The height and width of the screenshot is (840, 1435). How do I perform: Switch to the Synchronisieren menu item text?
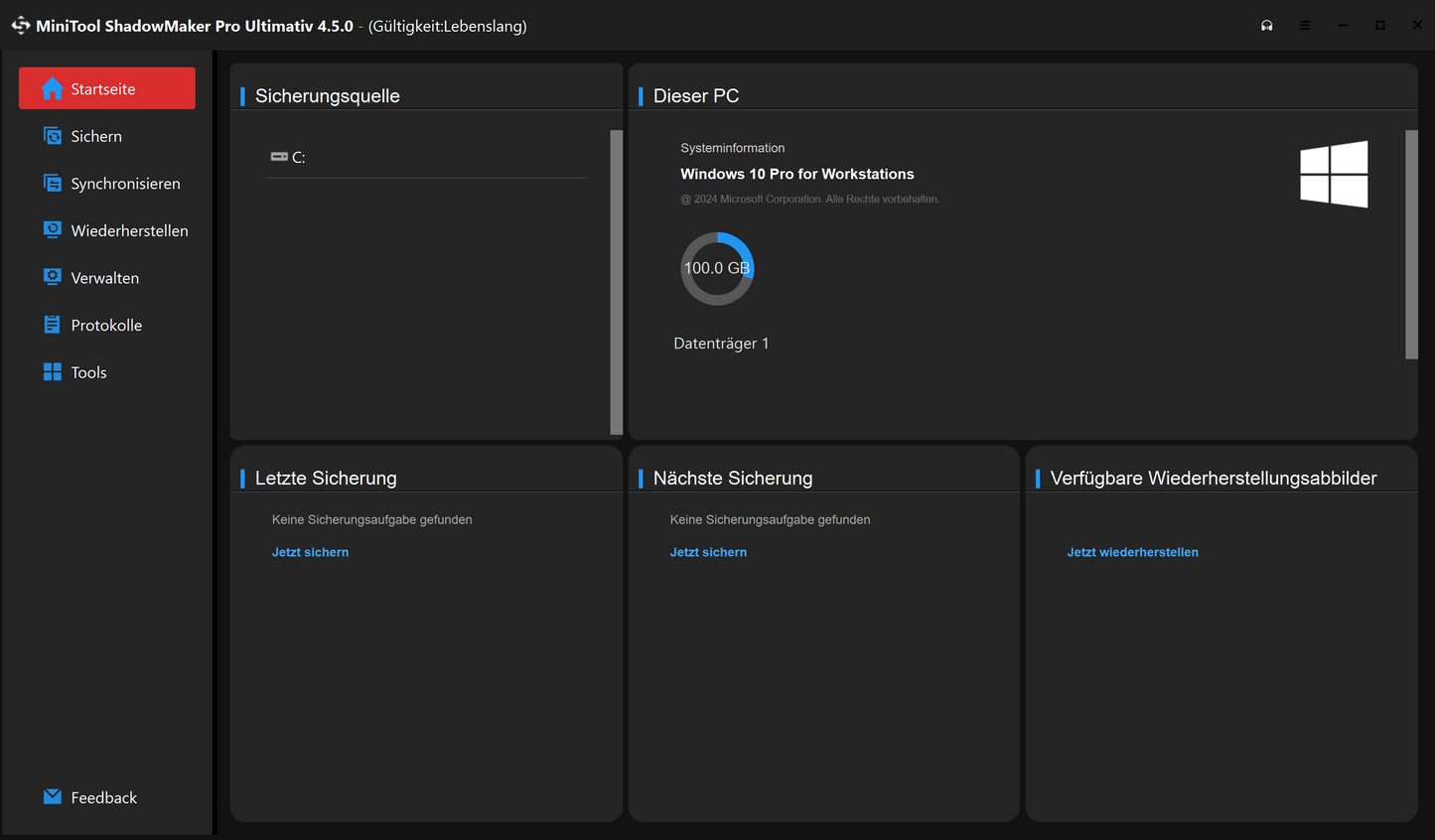pyautogui.click(x=125, y=184)
